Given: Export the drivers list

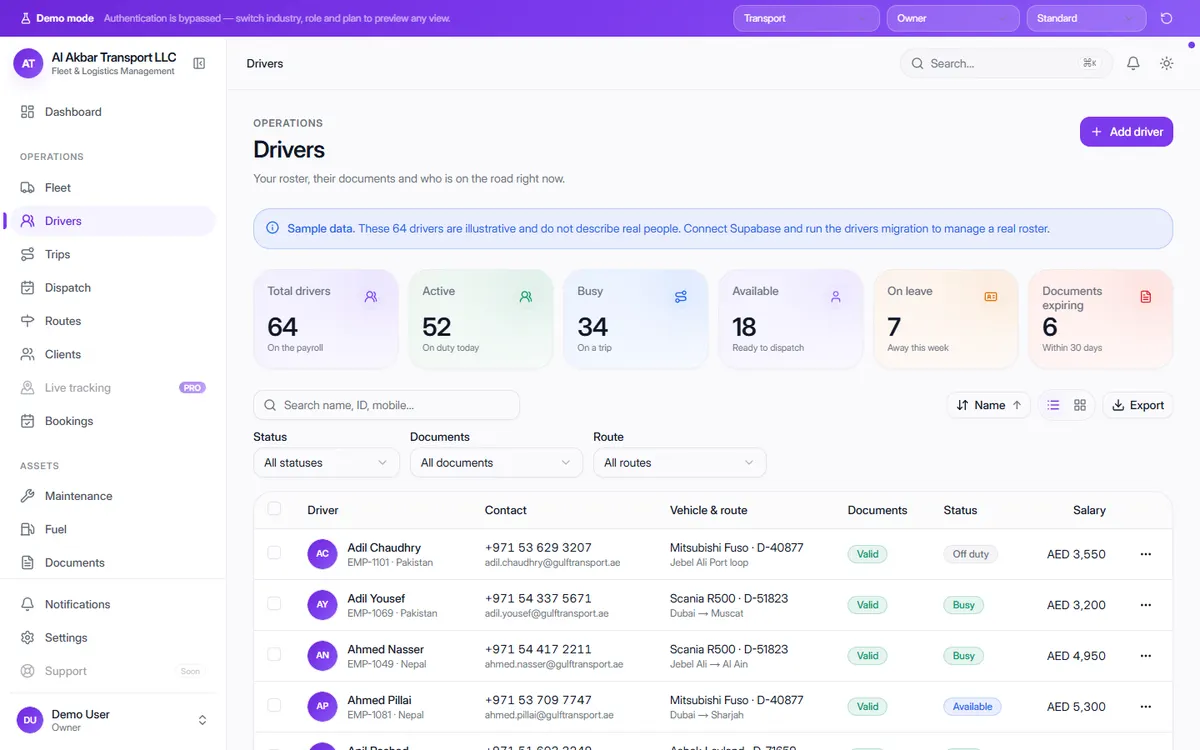Looking at the screenshot, I should pyautogui.click(x=1138, y=405).
